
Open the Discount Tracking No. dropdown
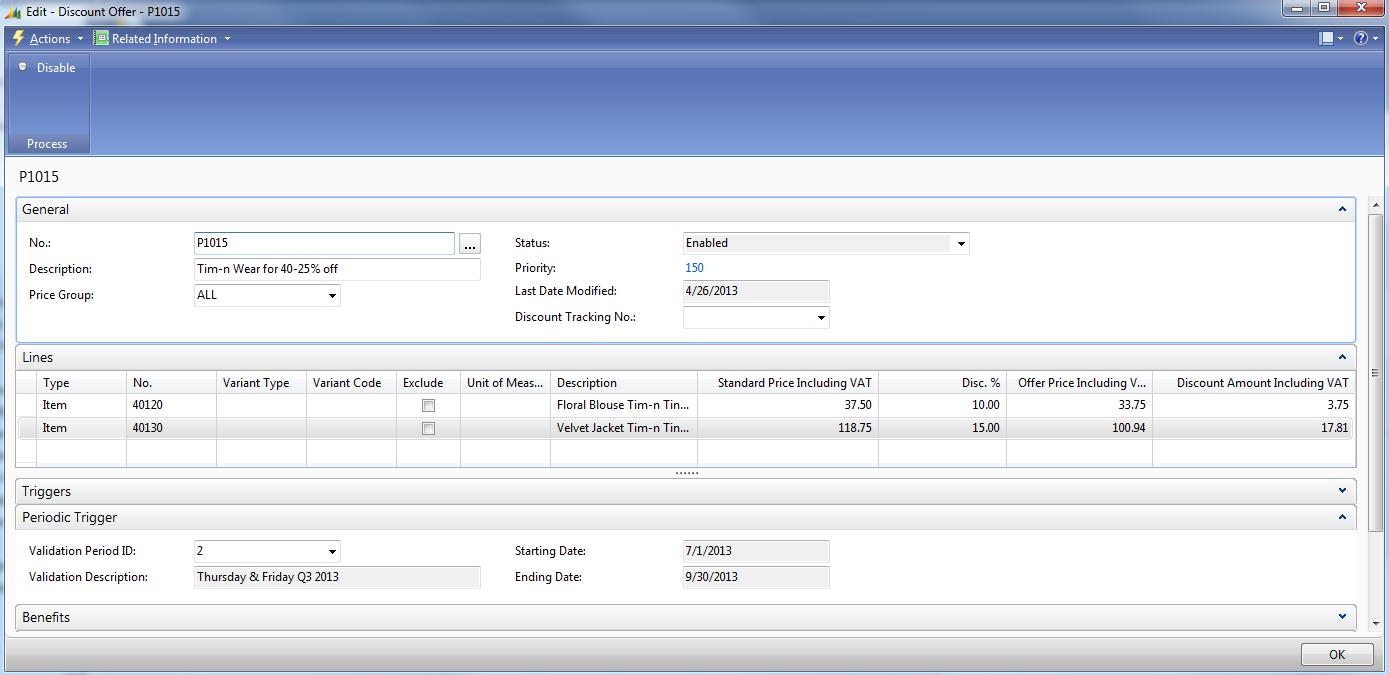(821, 318)
